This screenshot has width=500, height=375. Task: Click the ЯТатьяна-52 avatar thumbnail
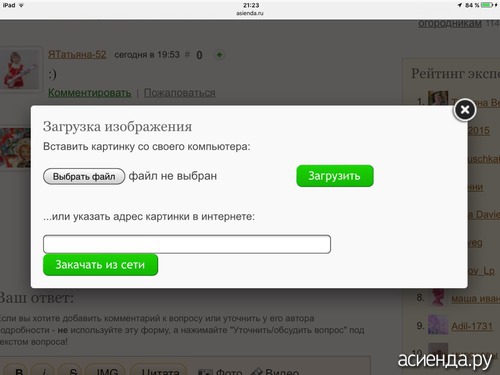[x=20, y=69]
